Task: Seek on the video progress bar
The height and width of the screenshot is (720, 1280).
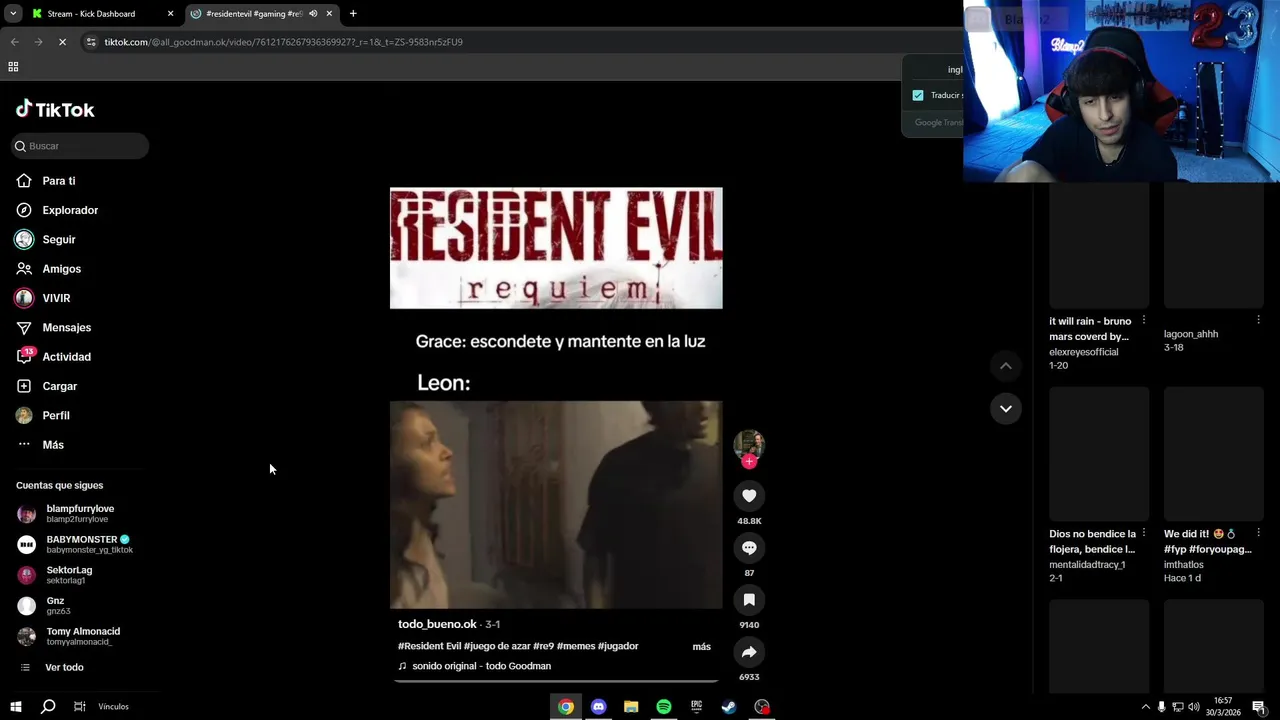Action: click(x=556, y=680)
